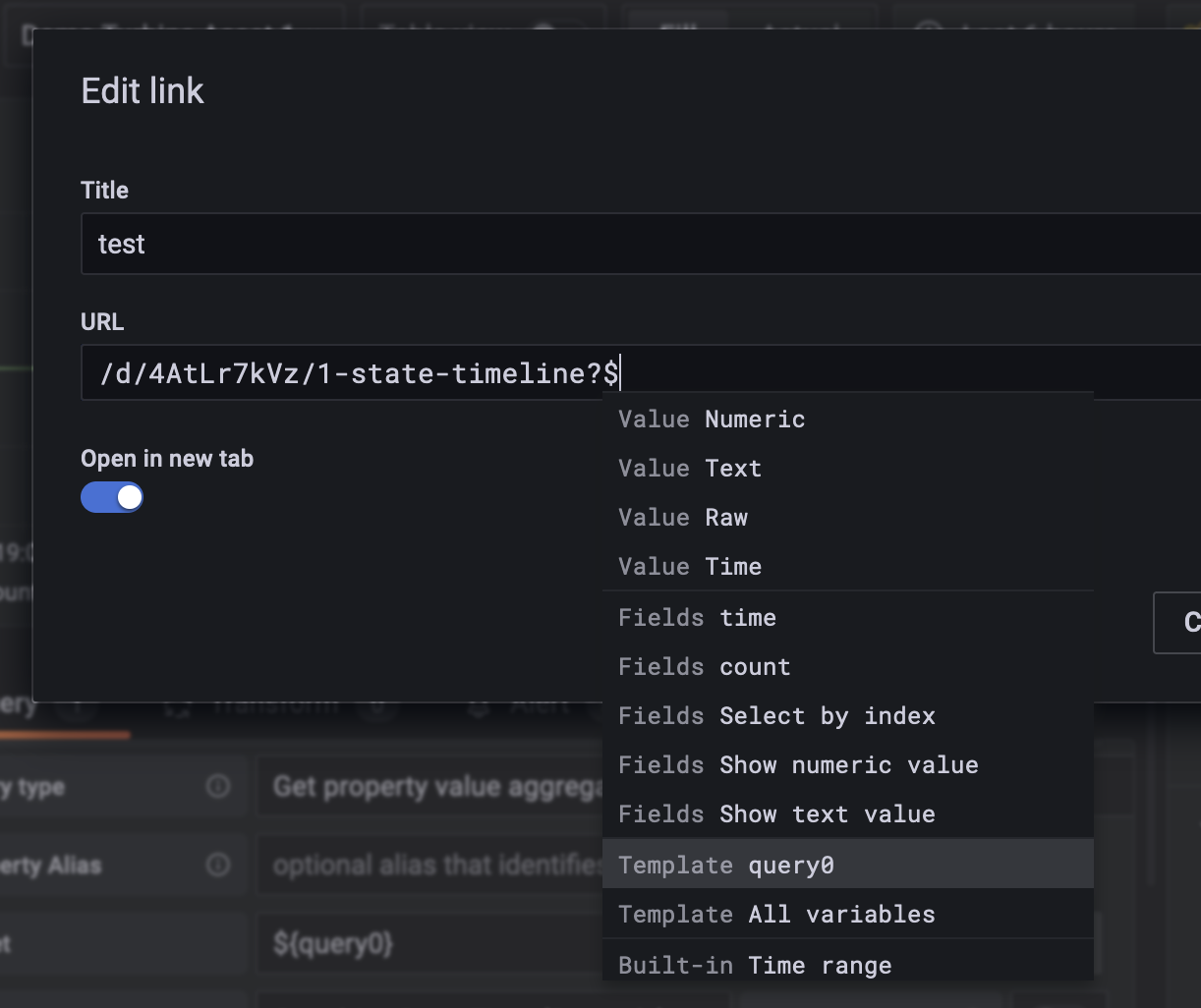Choose 'Fields time' suggestion
The width and height of the screenshot is (1201, 1008).
coord(847,618)
